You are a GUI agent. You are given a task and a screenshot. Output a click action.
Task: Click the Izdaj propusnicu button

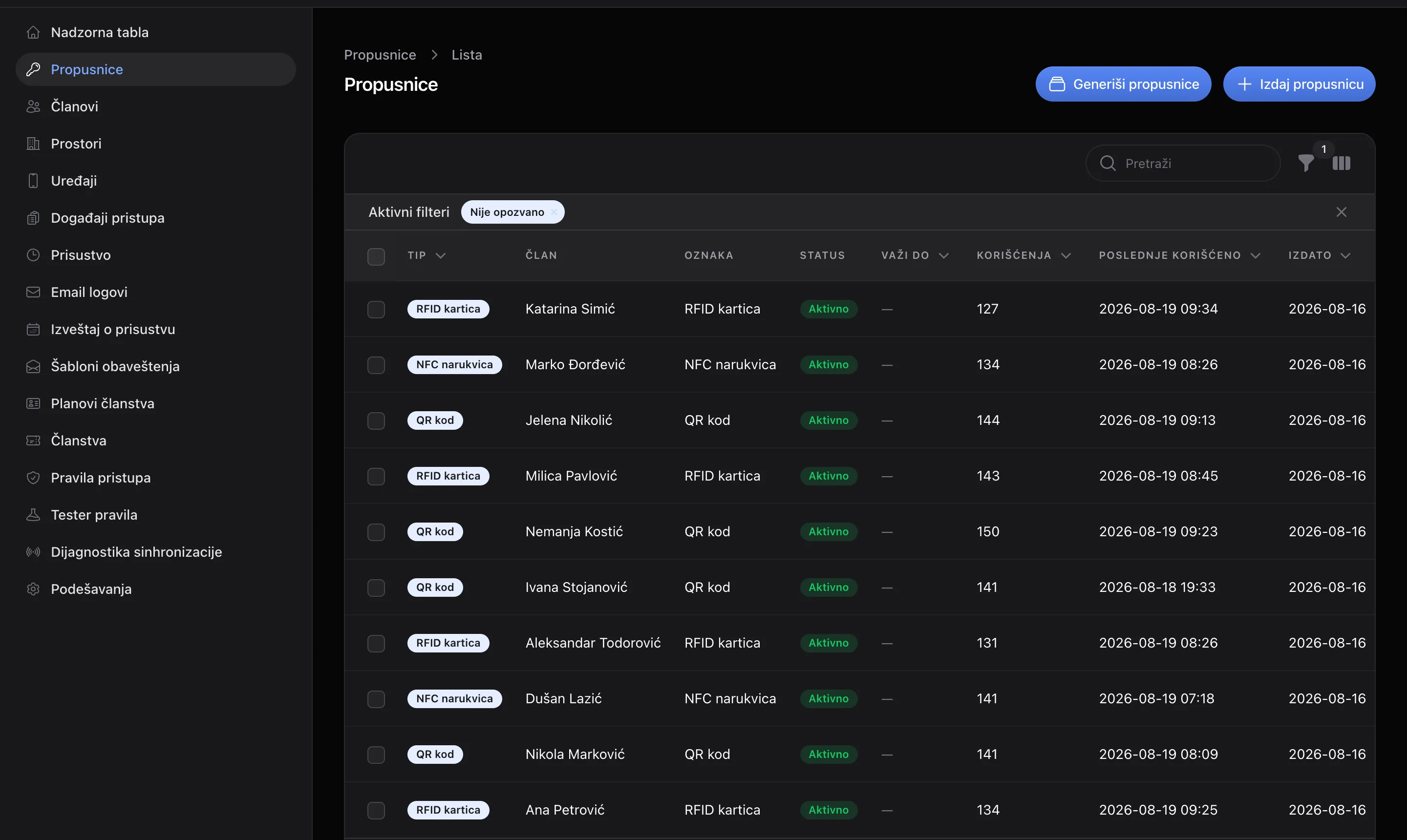[1299, 84]
